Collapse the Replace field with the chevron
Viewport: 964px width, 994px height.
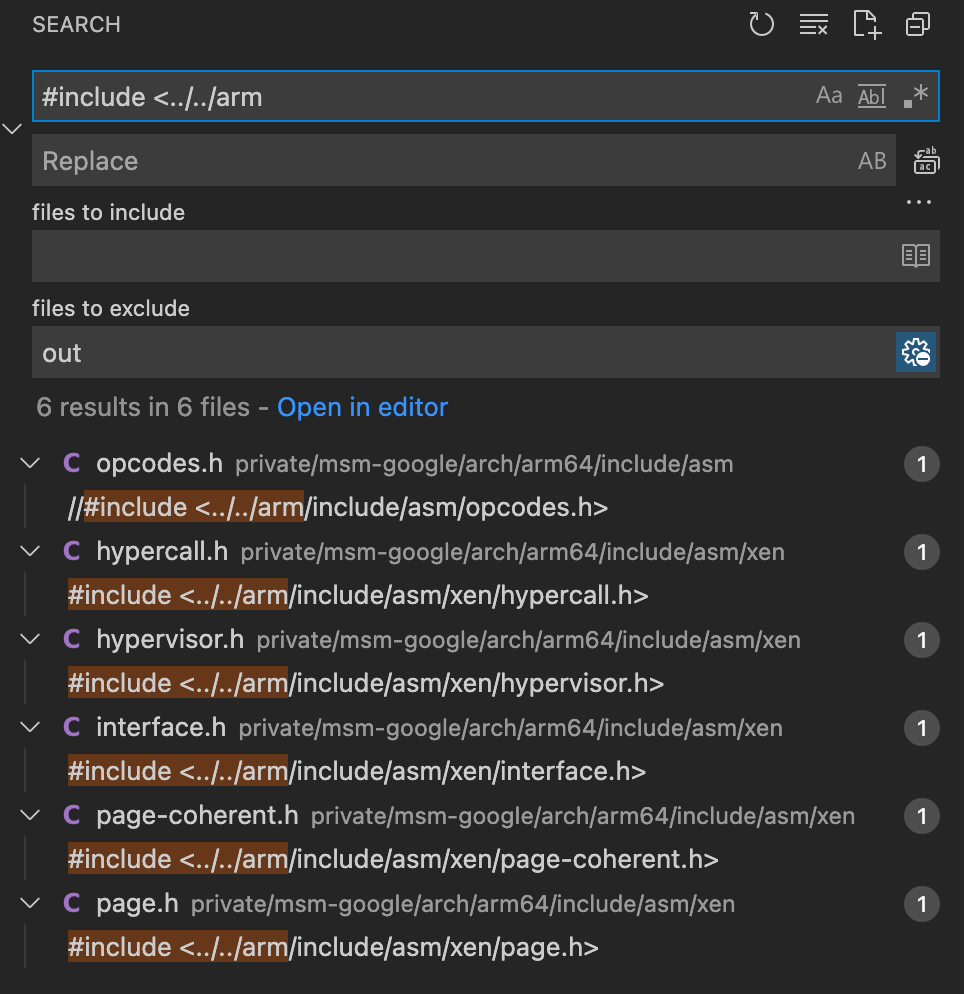(x=13, y=129)
